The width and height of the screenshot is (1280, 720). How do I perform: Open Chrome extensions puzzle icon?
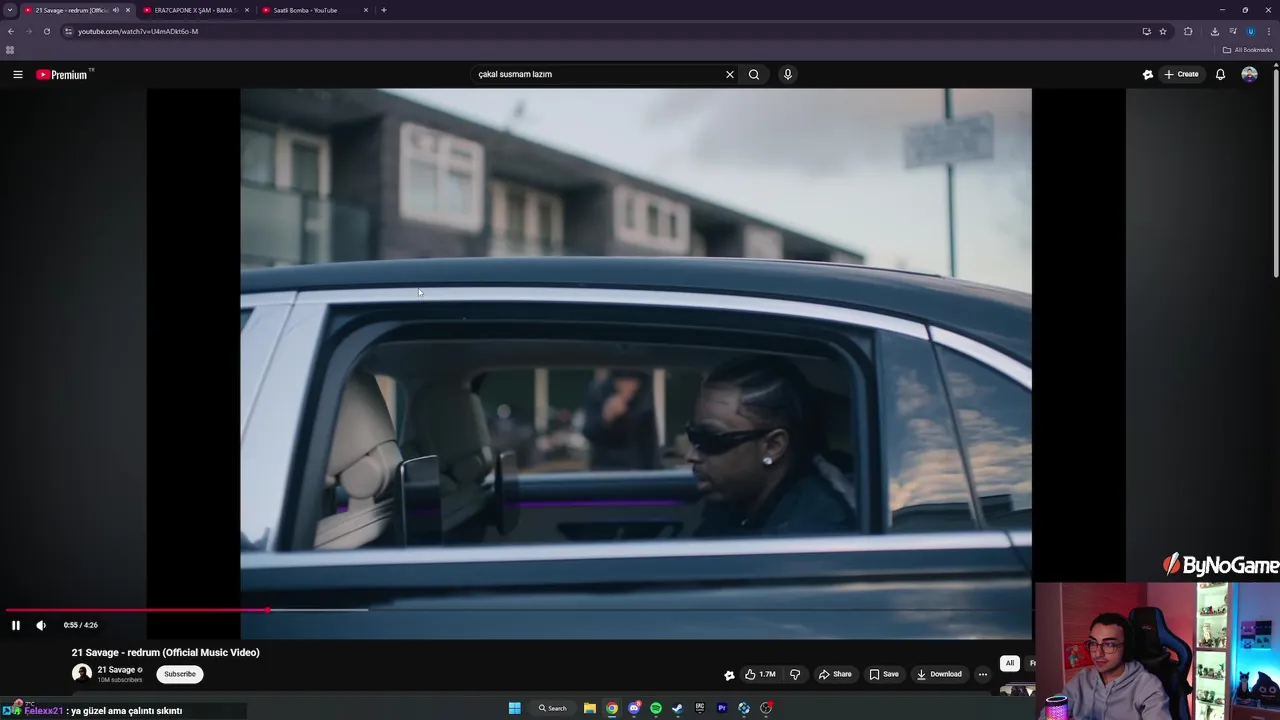[1188, 31]
